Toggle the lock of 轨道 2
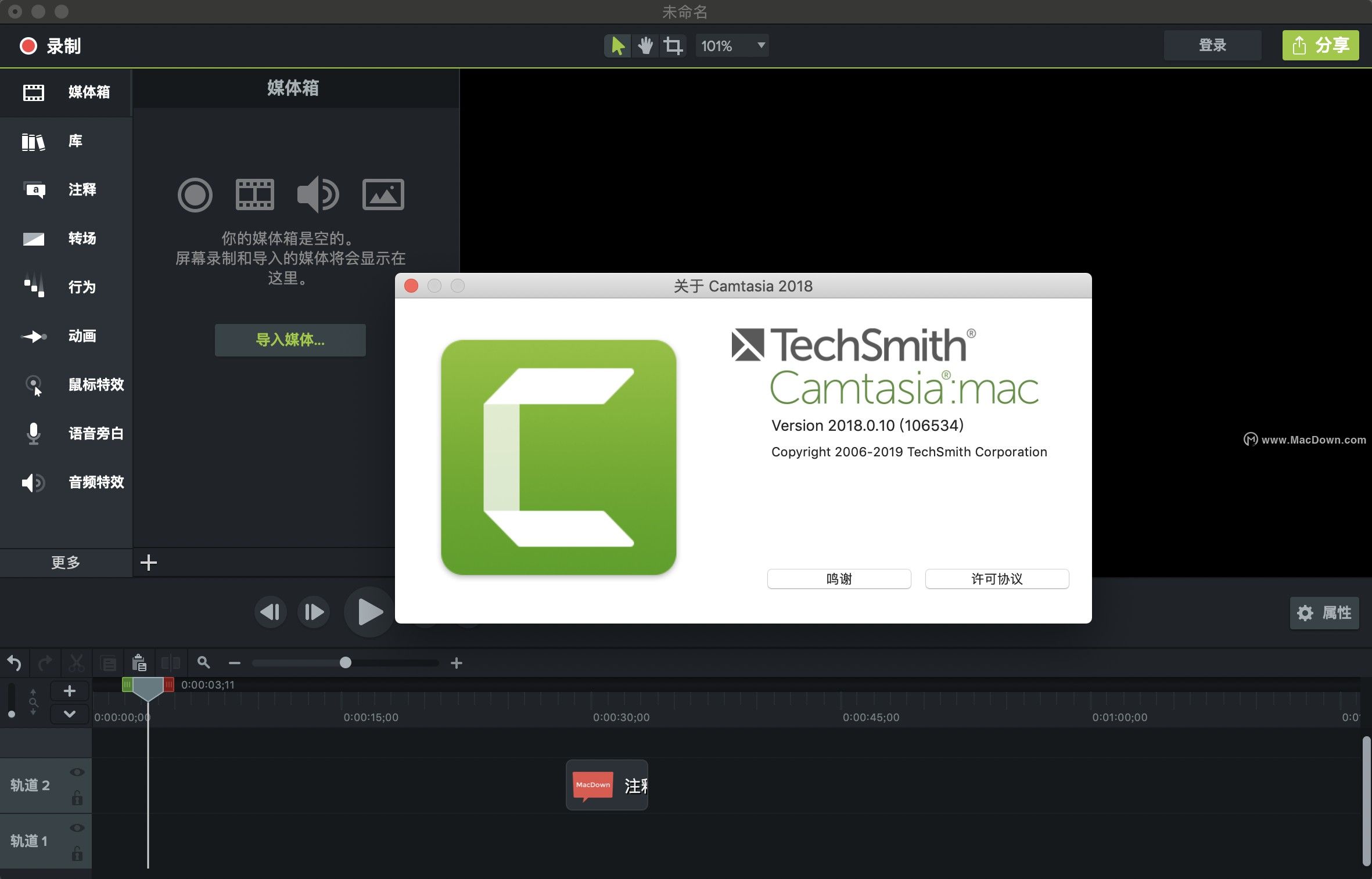Screen dimensions: 1372x879 (x=77, y=798)
